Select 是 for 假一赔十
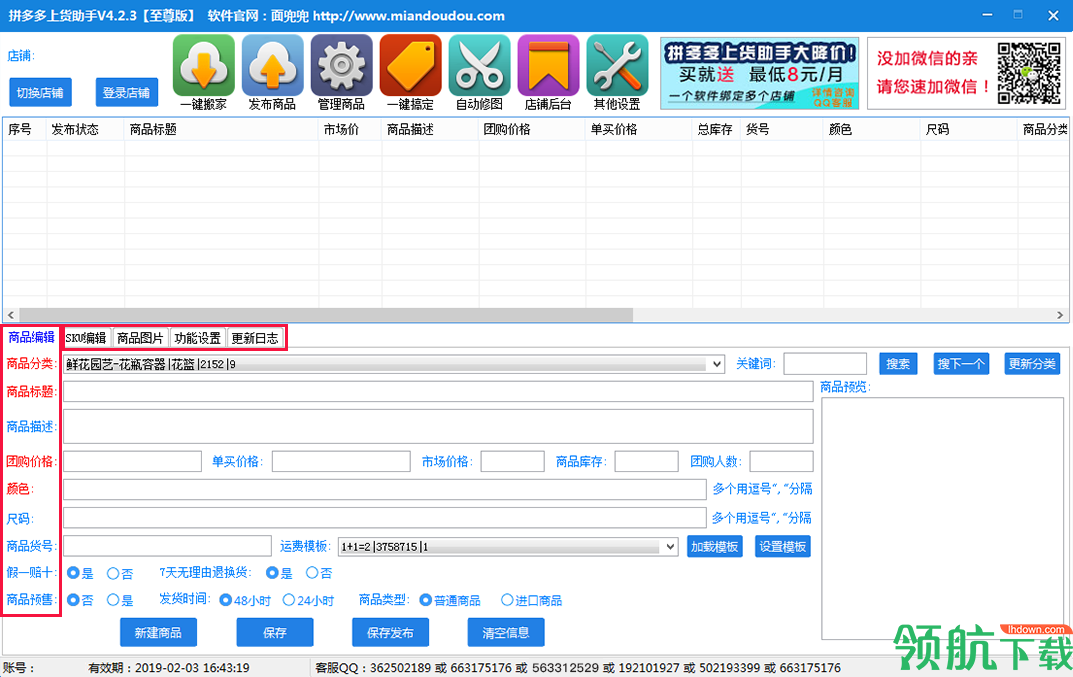 pos(73,573)
